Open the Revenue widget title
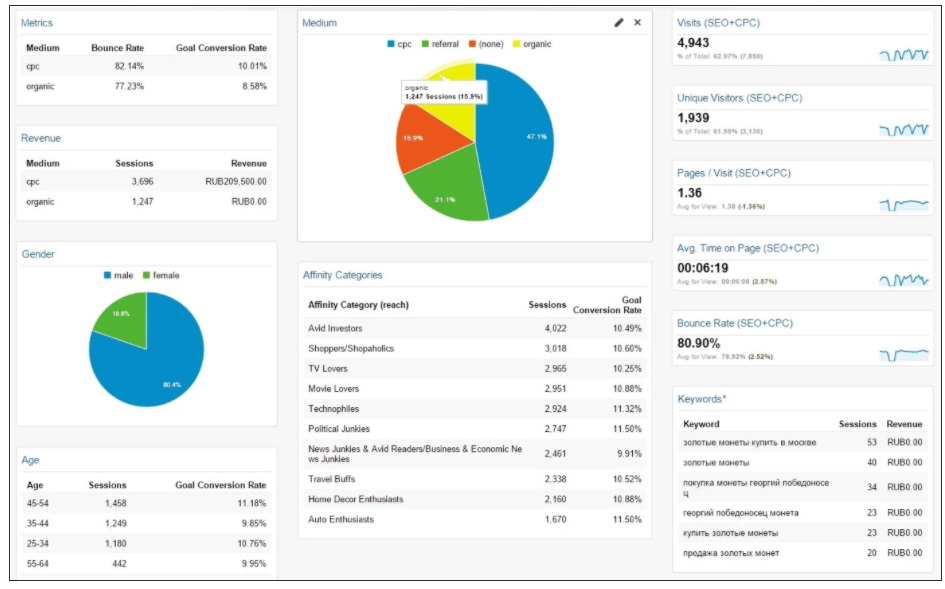Image resolution: width=945 pixels, height=589 pixels. coord(41,138)
